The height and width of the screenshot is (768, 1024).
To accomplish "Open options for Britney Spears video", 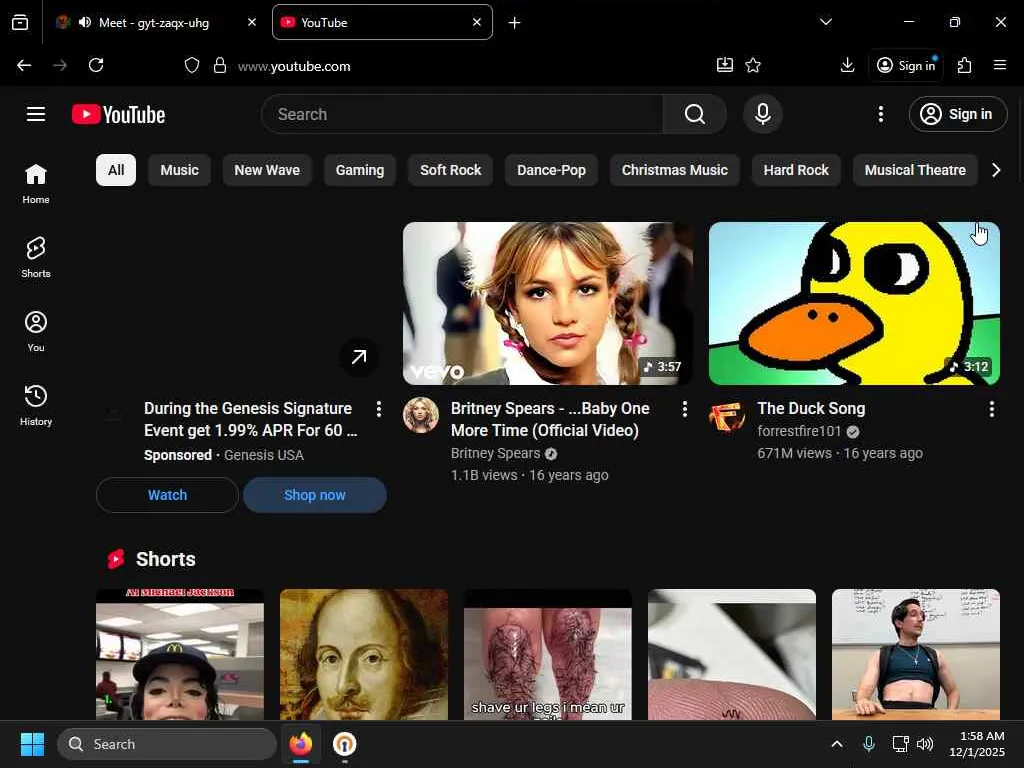I will (684, 409).
